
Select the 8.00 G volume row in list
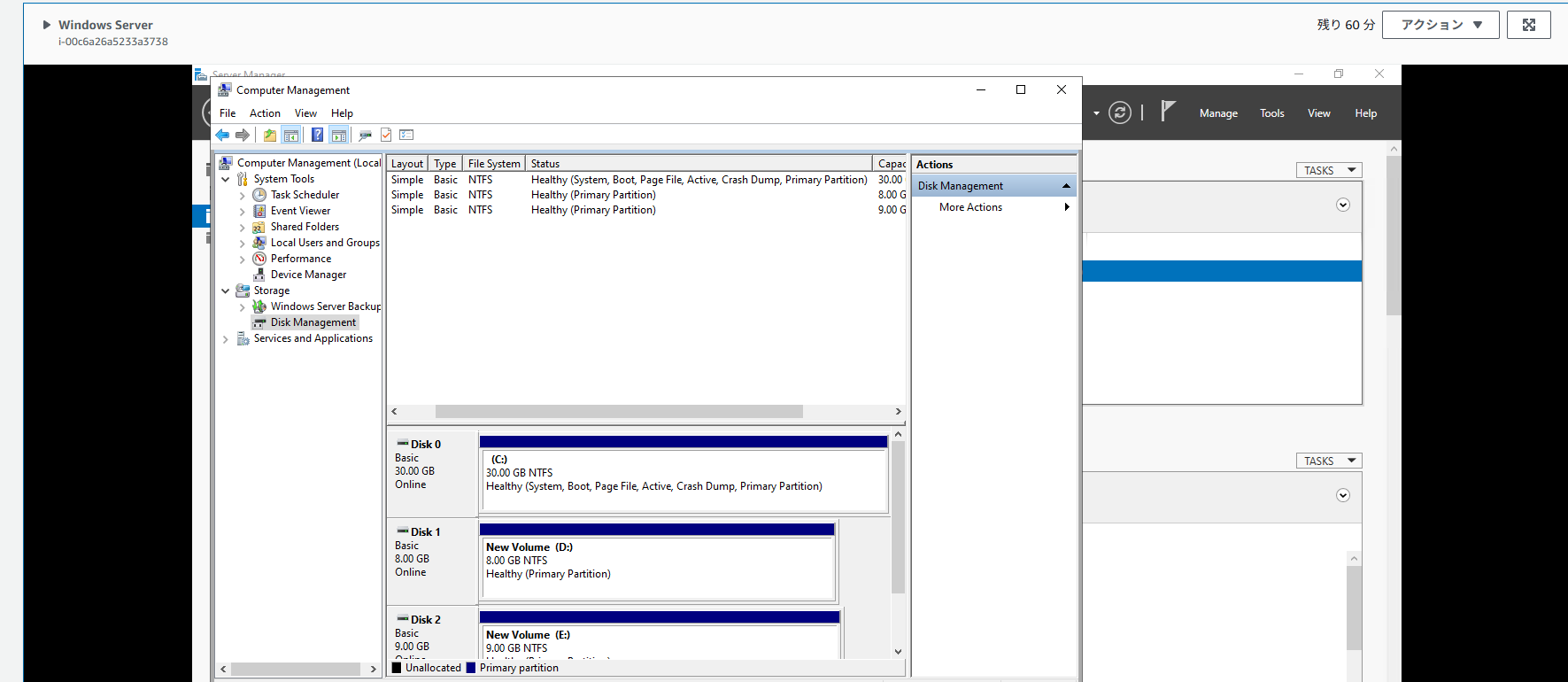click(648, 195)
